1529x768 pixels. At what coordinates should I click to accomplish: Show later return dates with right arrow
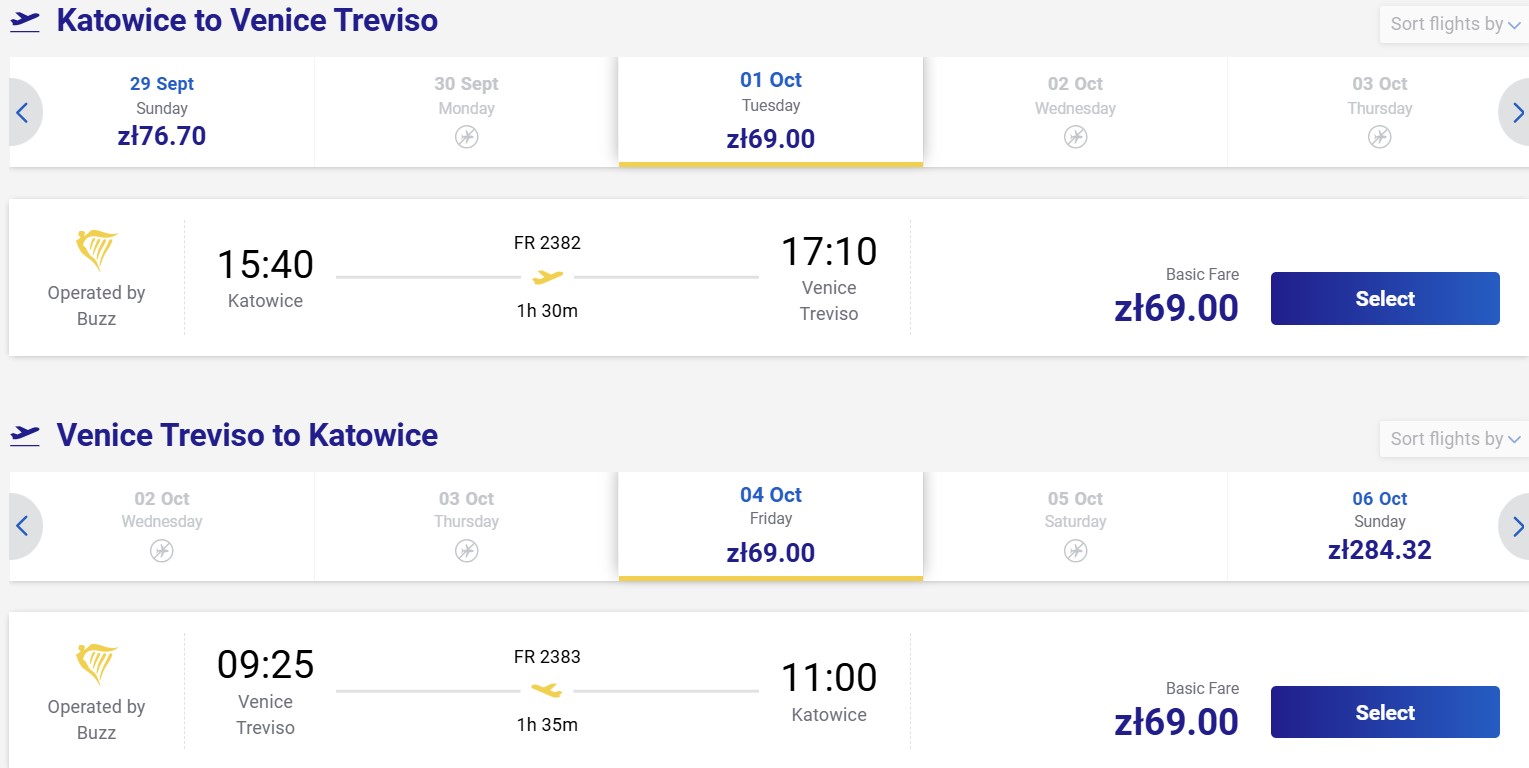point(1515,526)
